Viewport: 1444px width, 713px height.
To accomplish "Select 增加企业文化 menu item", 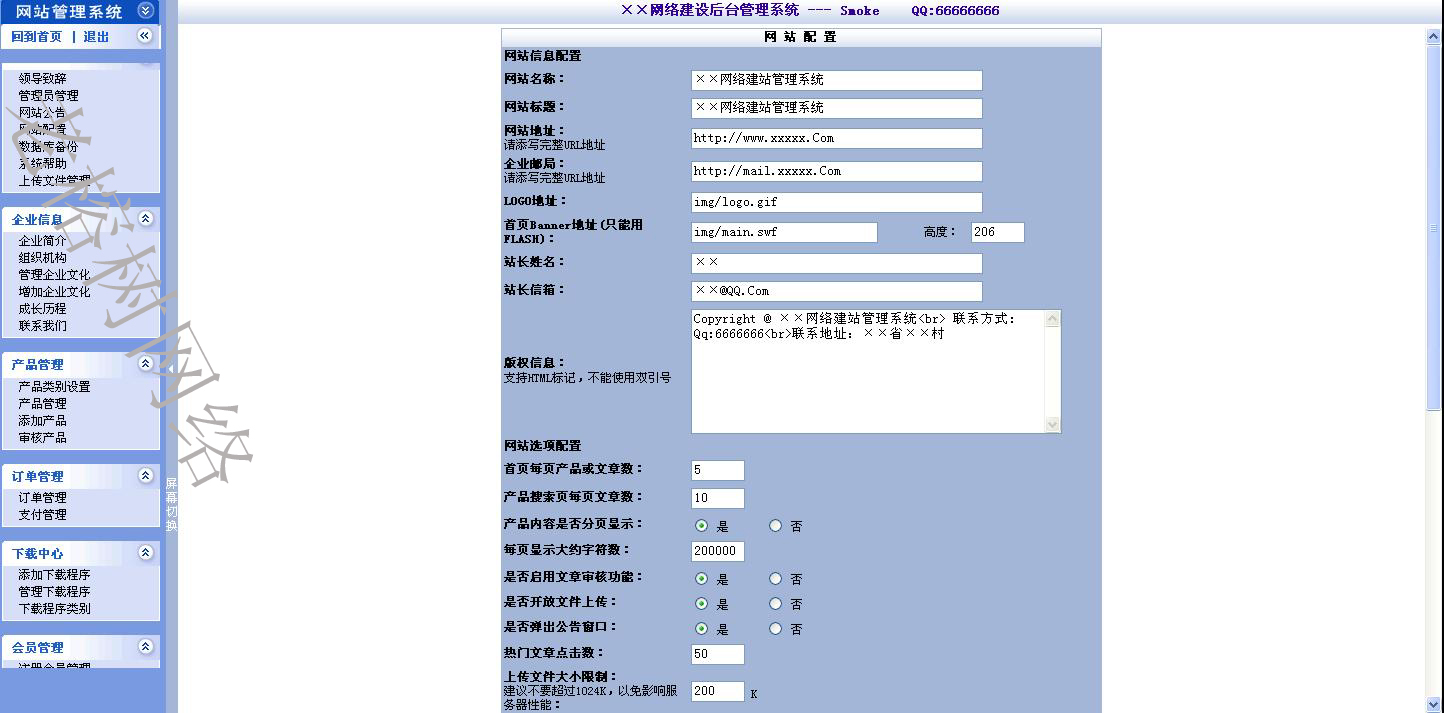I will point(54,291).
